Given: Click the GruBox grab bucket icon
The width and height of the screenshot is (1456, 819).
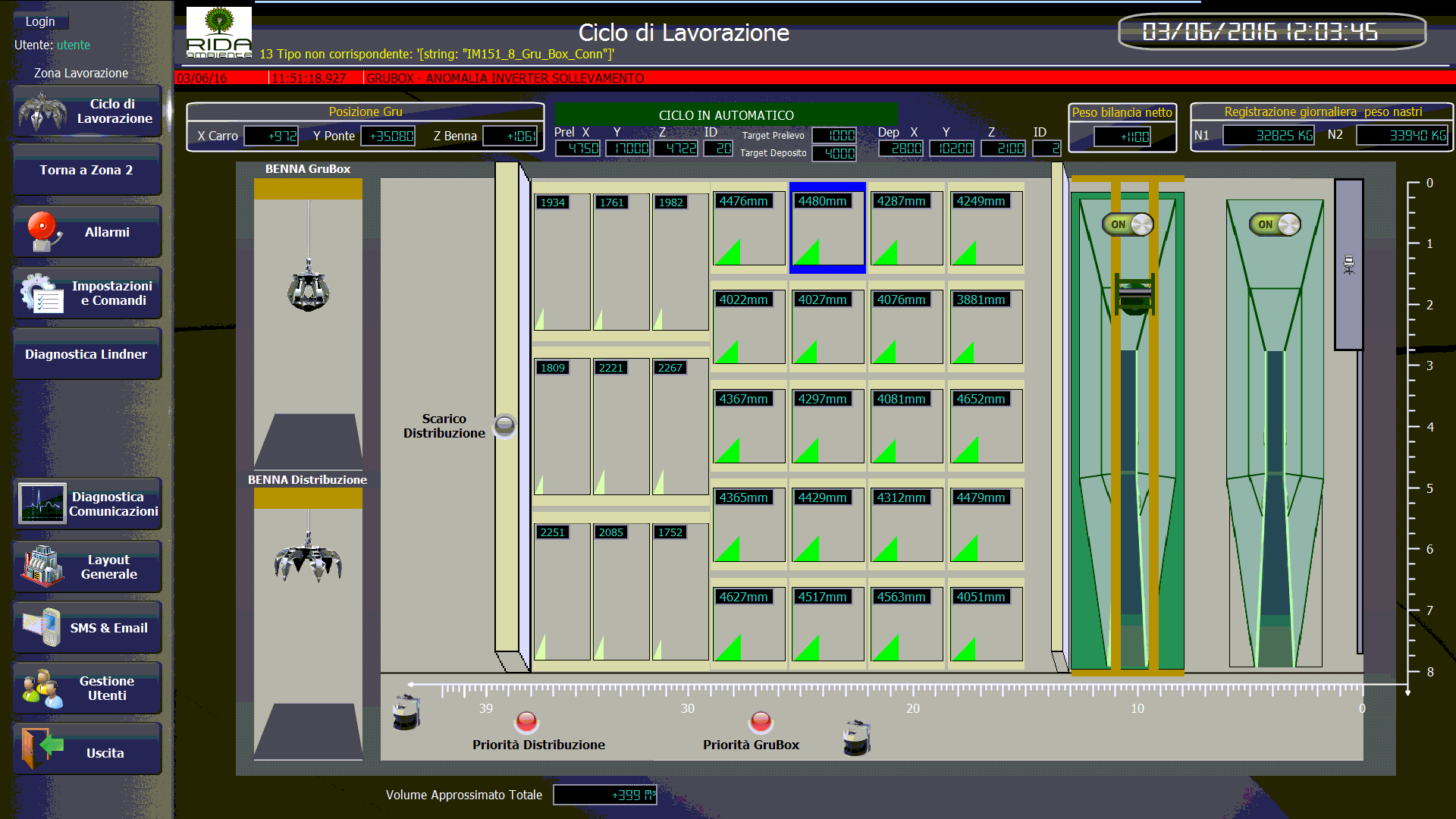Looking at the screenshot, I should click(x=308, y=289).
